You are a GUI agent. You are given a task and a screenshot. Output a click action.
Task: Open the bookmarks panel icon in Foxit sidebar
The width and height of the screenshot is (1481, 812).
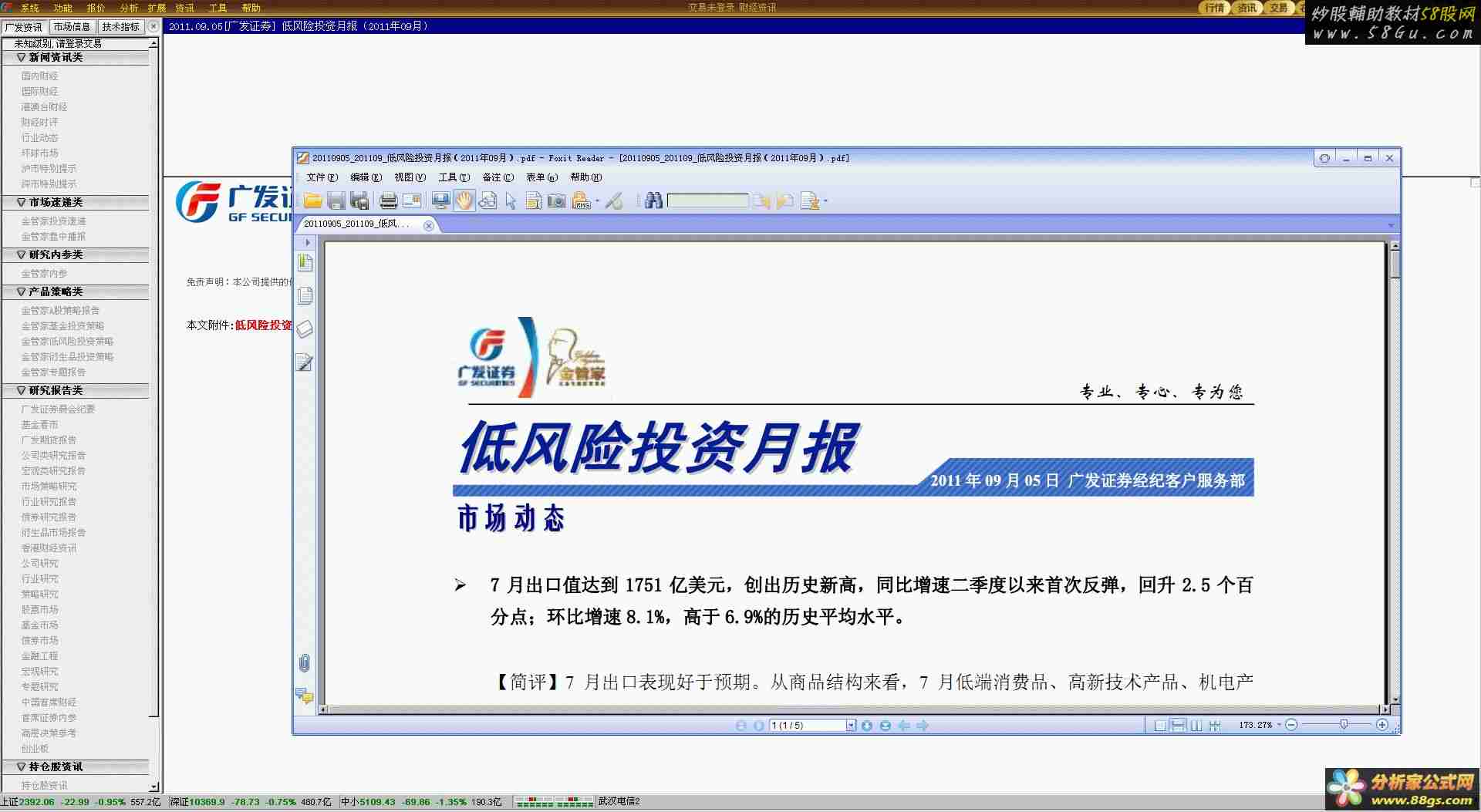(305, 263)
